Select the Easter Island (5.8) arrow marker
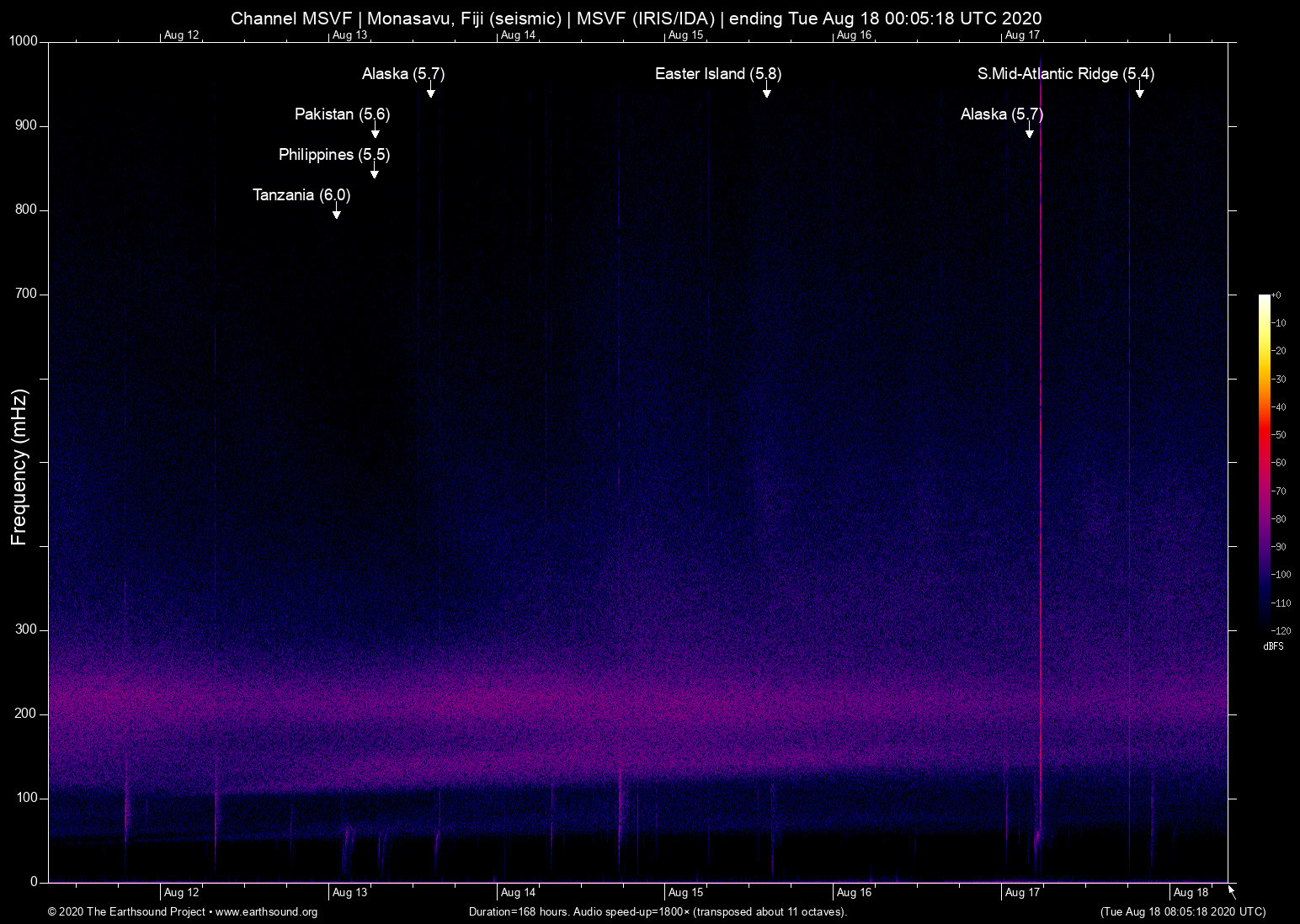Image resolution: width=1300 pixels, height=924 pixels. (x=767, y=93)
